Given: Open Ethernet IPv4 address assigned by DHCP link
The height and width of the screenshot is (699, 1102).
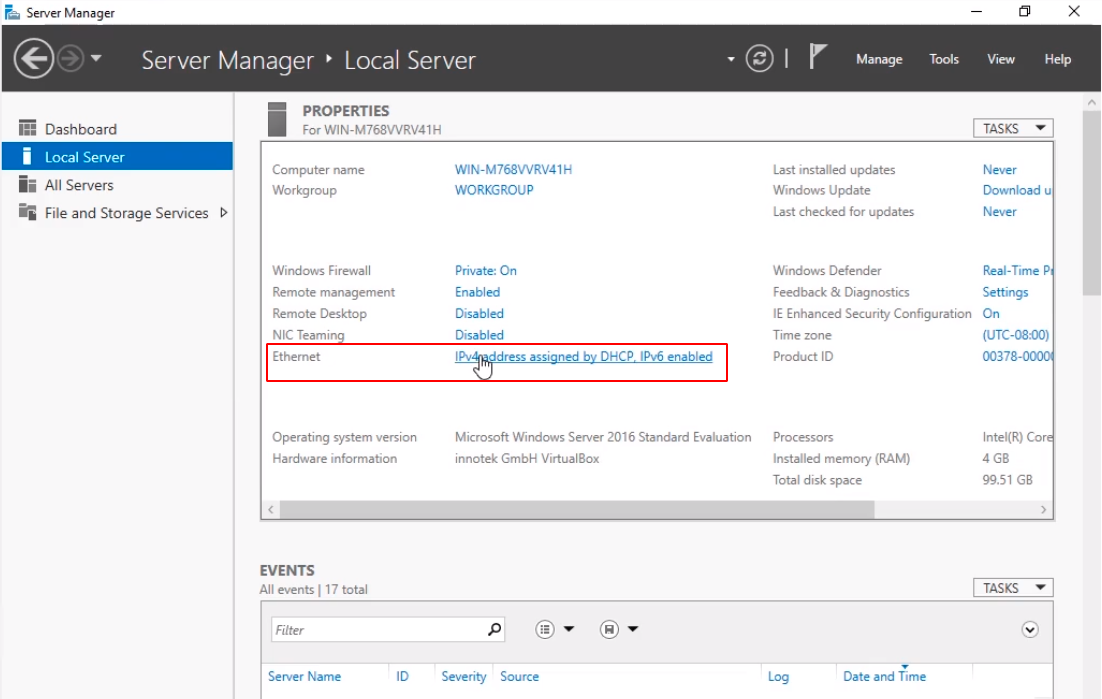Looking at the screenshot, I should [x=583, y=356].
